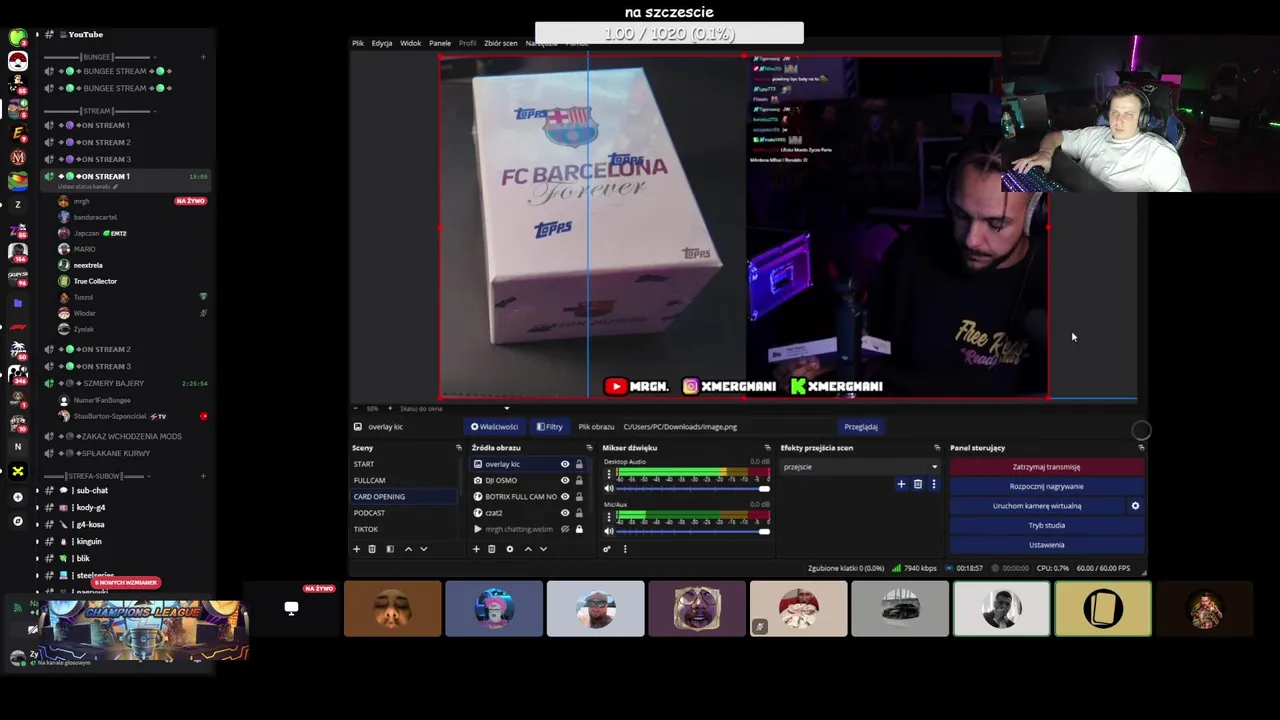Viewport: 1280px width, 720px height.
Task: Move the source down in Źródła toolbar
Action: 544,548
